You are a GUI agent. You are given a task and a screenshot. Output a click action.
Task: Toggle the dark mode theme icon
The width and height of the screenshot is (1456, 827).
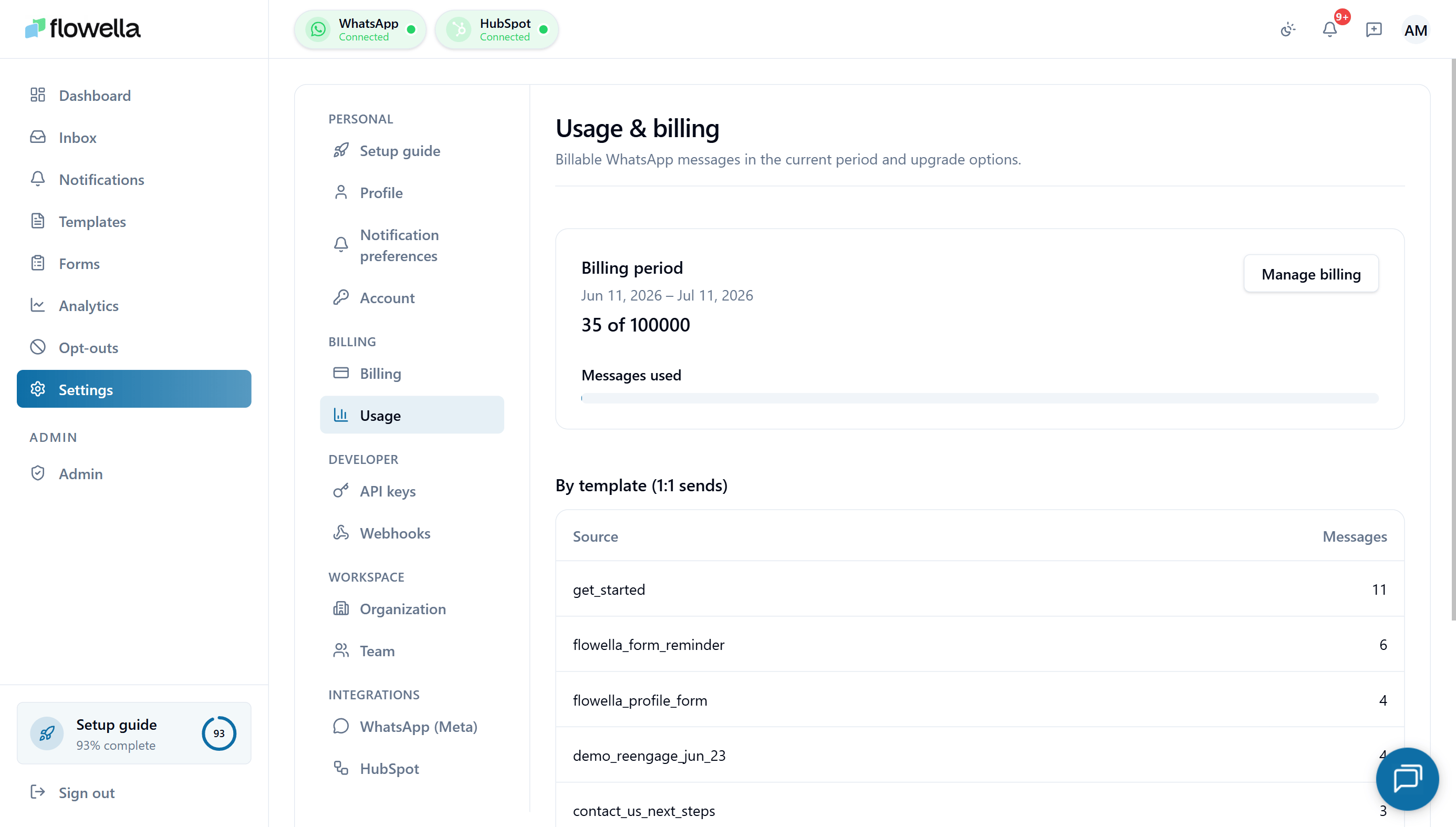[x=1288, y=29]
